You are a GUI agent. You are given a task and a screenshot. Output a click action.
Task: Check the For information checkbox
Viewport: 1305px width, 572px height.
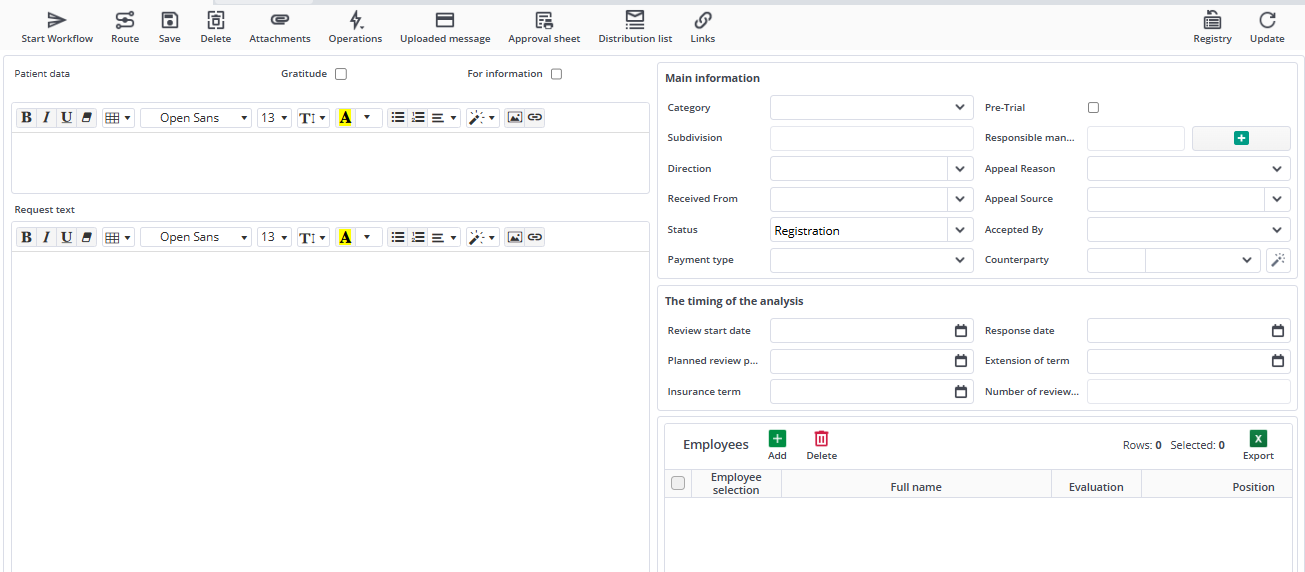(557, 74)
